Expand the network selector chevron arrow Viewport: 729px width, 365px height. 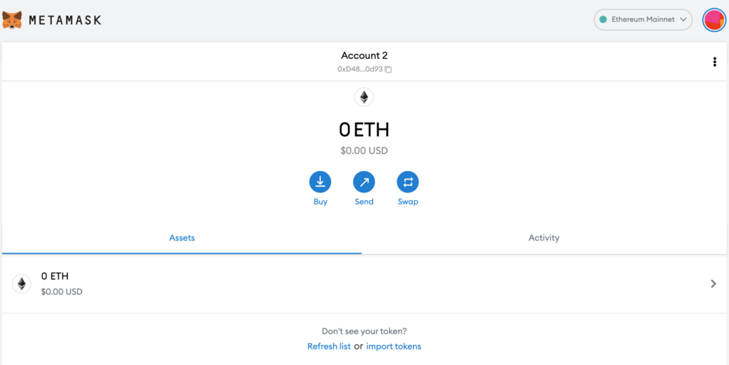tap(683, 20)
